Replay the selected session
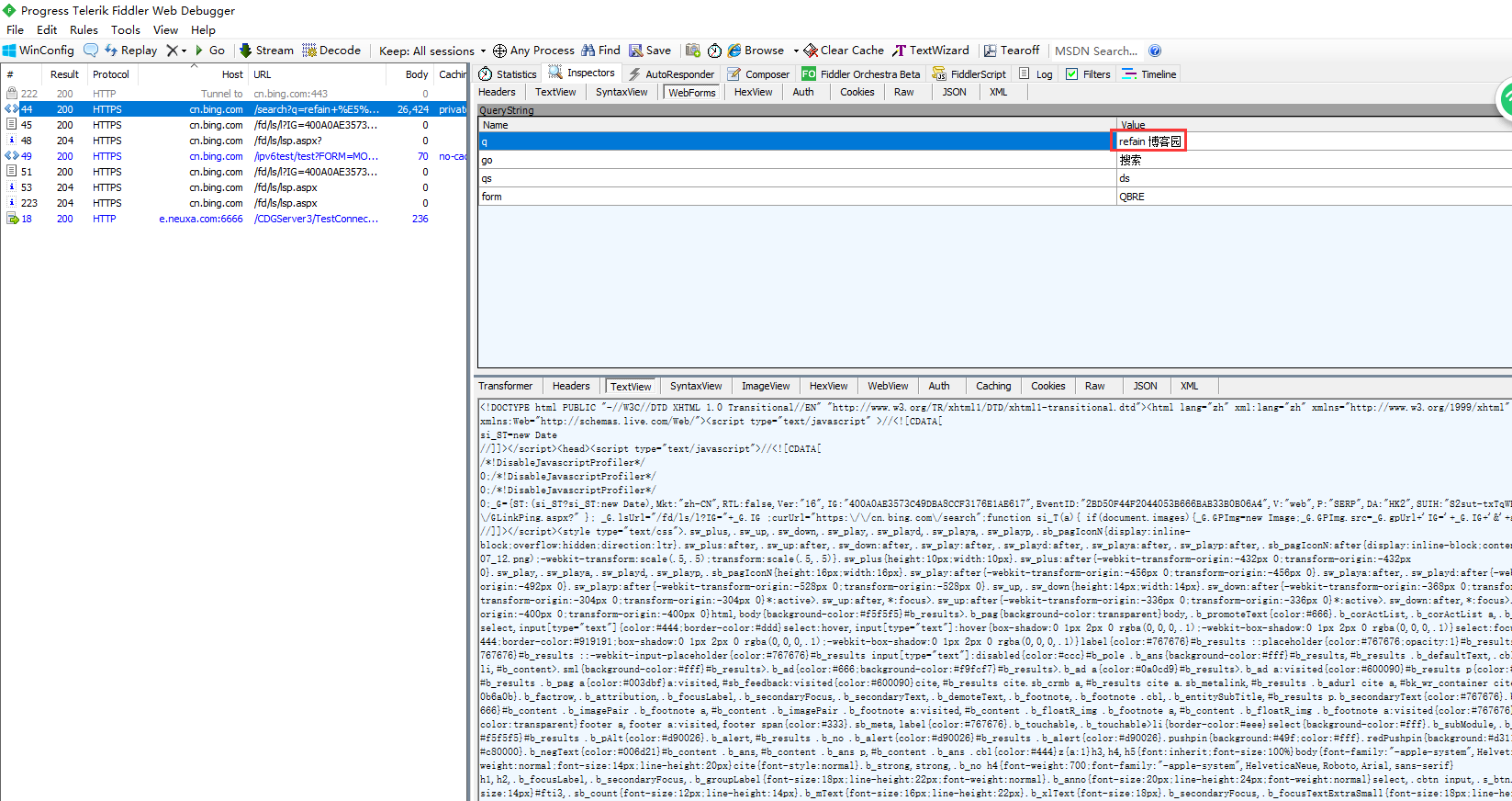The image size is (1512, 801). tap(130, 51)
